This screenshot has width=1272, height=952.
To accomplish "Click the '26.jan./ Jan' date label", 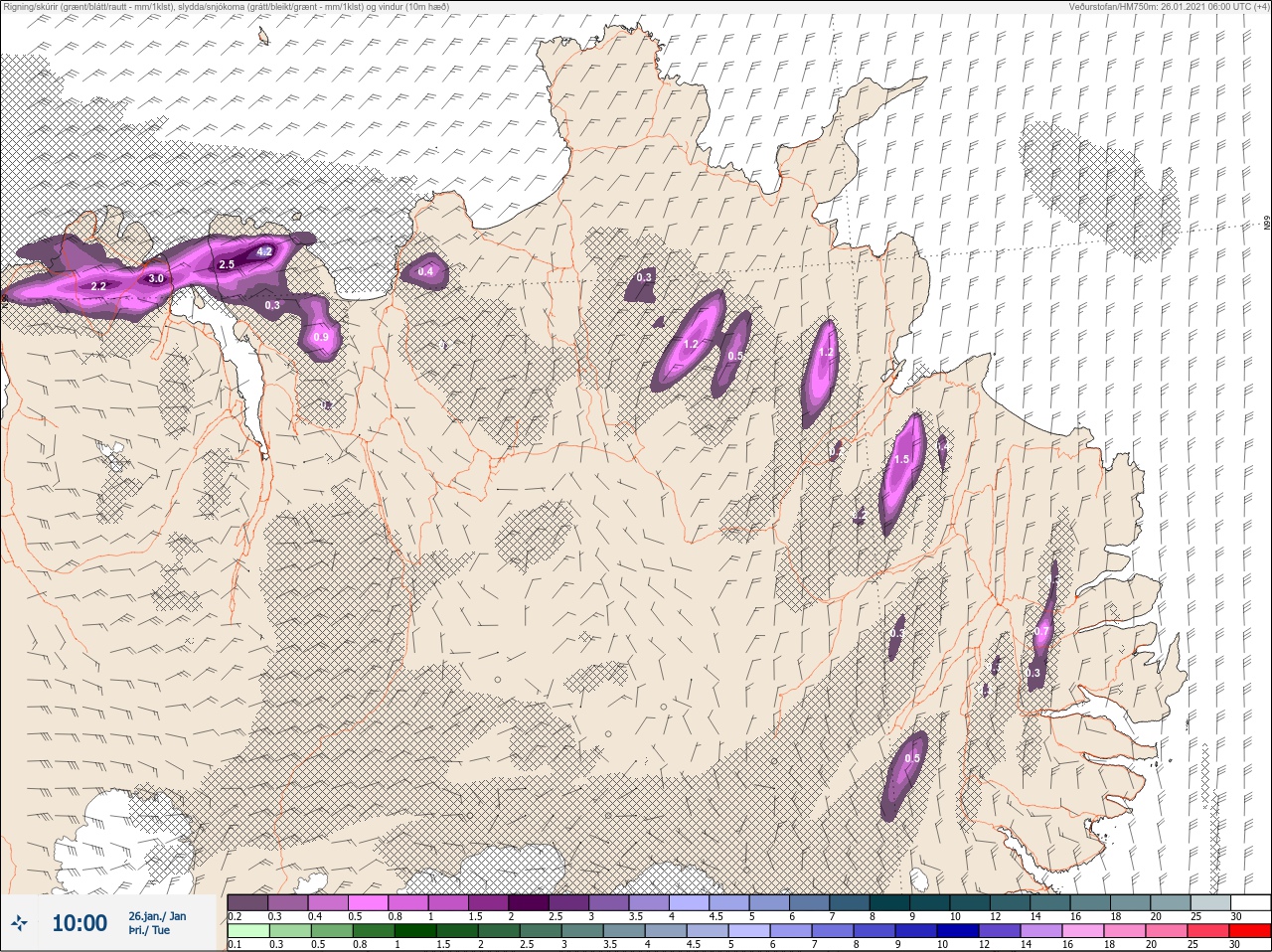I will [x=157, y=915].
